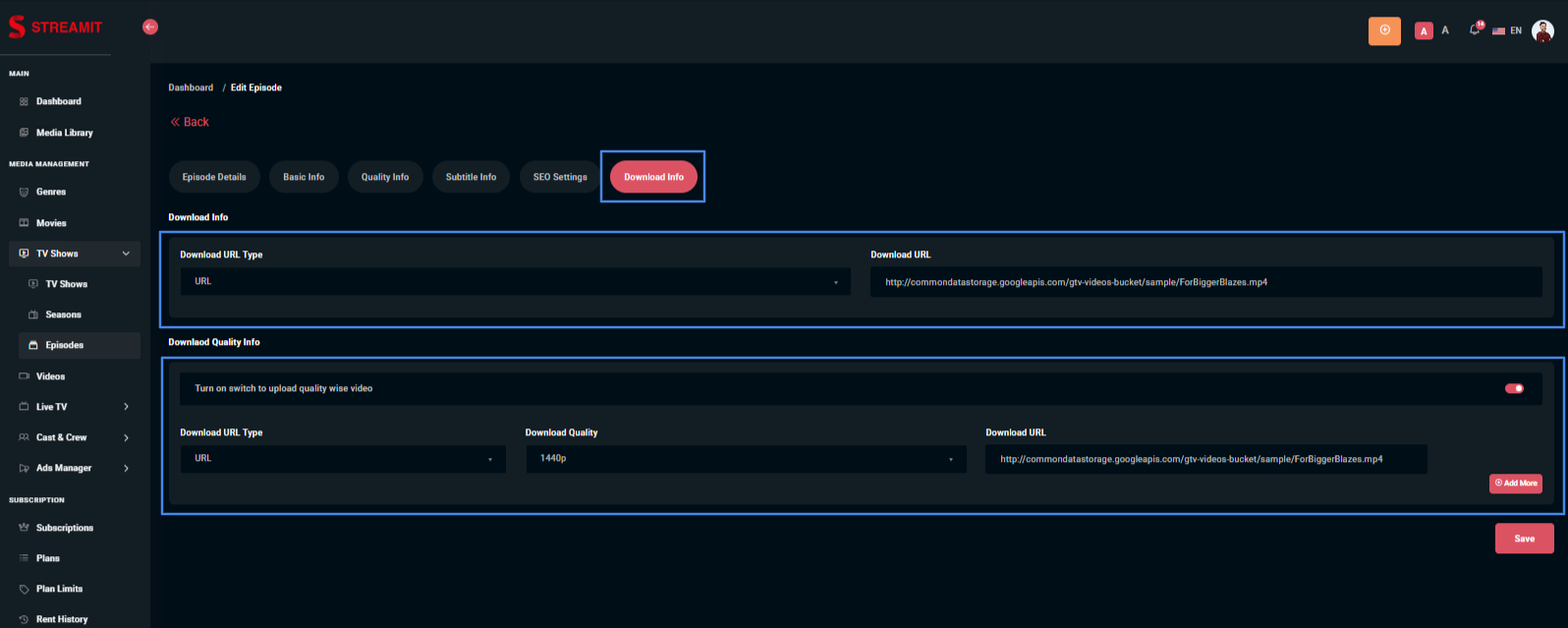
Task: Click the top Download URL input field
Action: pos(1205,282)
